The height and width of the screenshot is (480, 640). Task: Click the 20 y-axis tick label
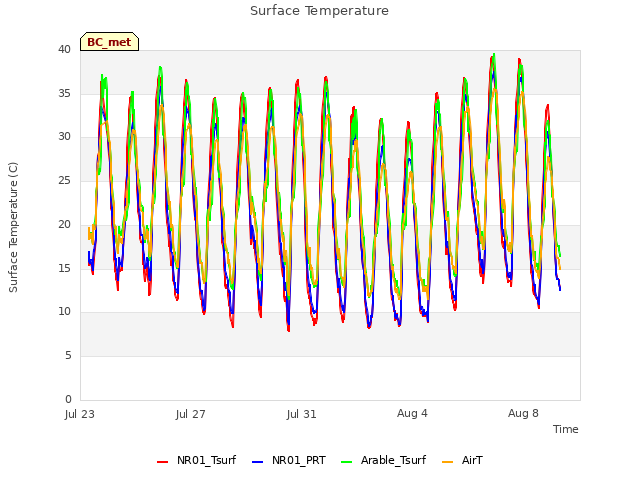tap(64, 224)
